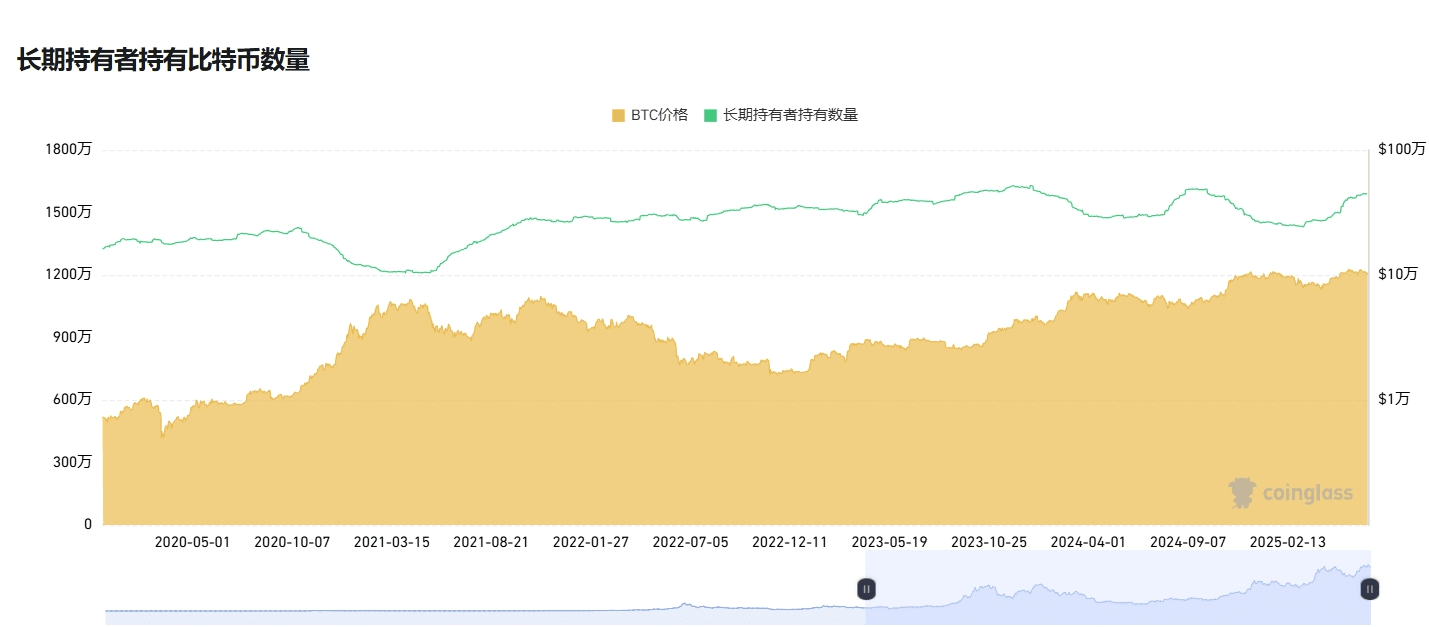This screenshot has height=627, width=1429.
Task: Click the coinglass watermark mascot icon
Action: pyautogui.click(x=1243, y=493)
